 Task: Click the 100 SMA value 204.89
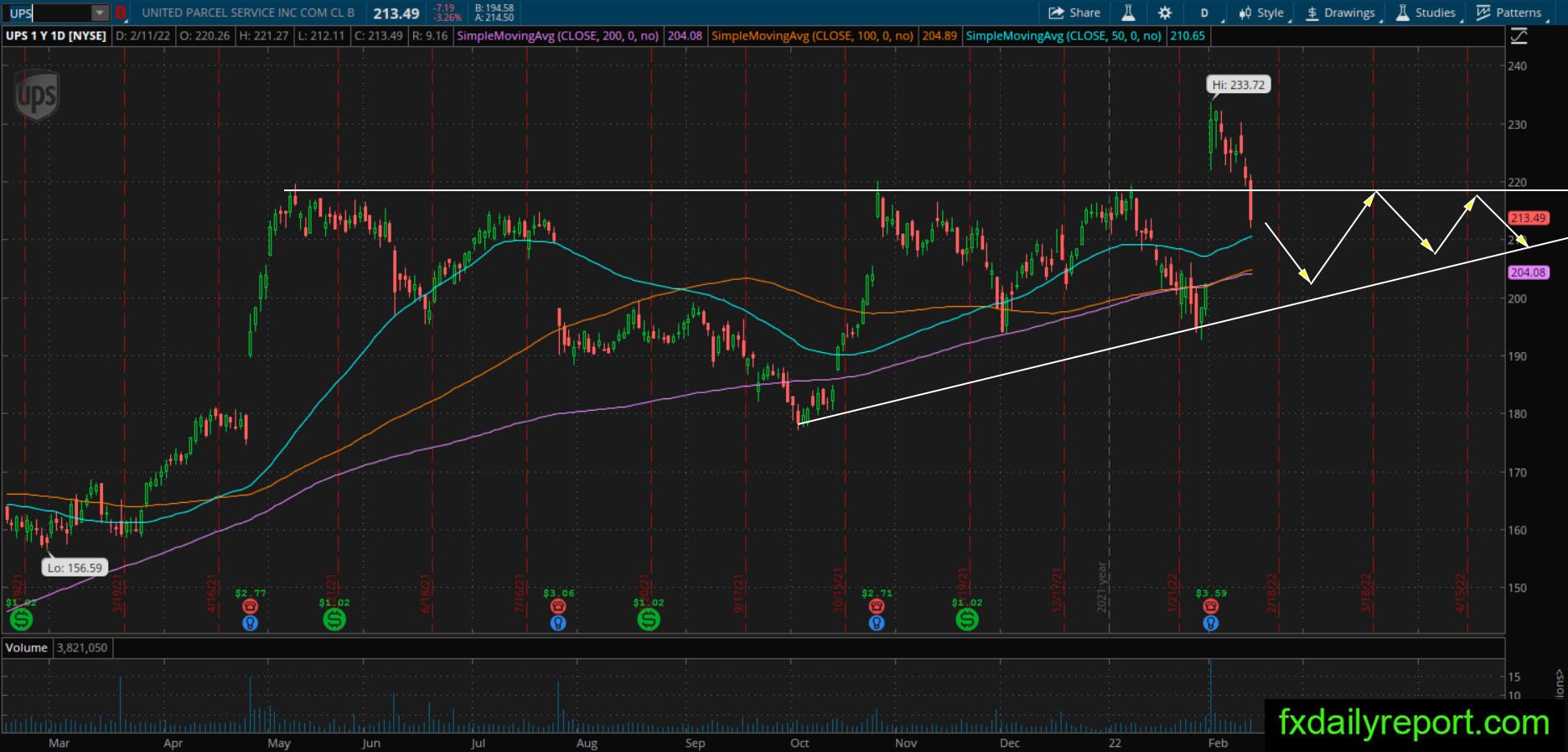939,36
